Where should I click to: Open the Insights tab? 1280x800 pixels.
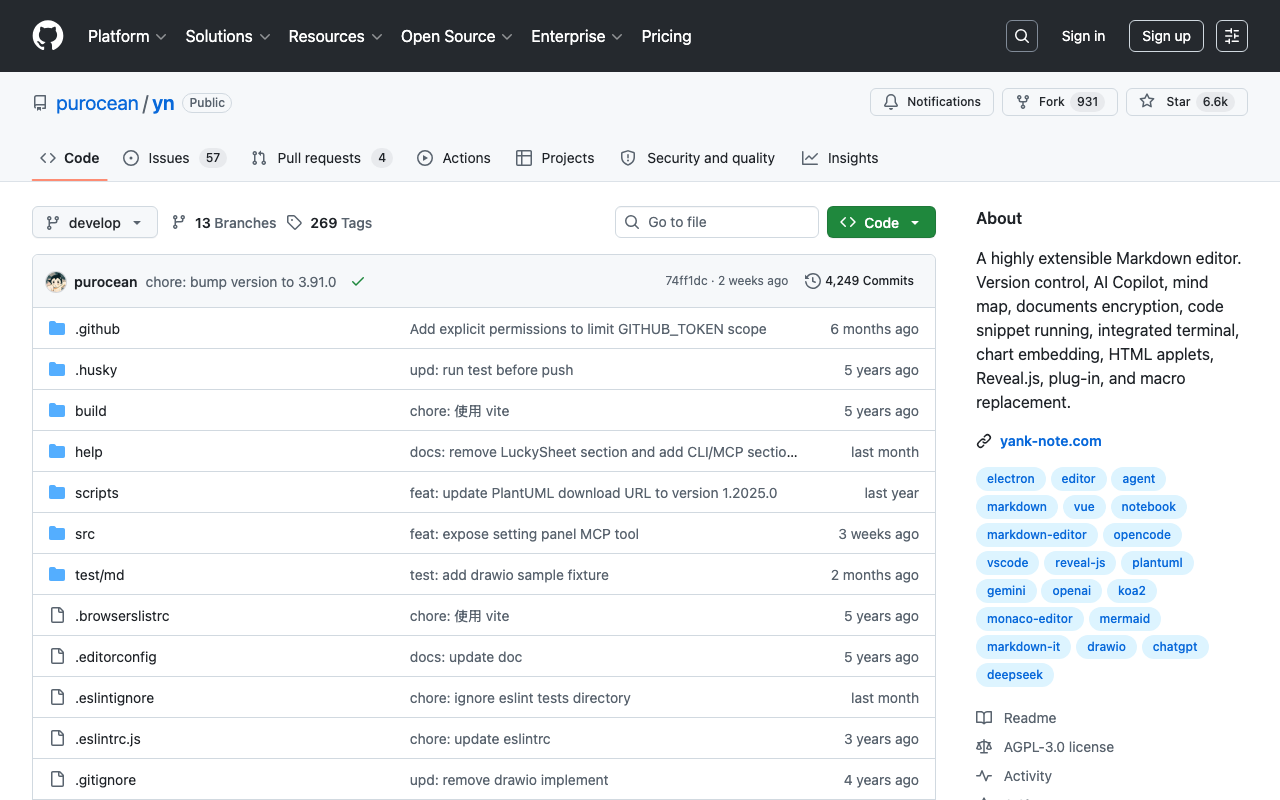click(840, 158)
